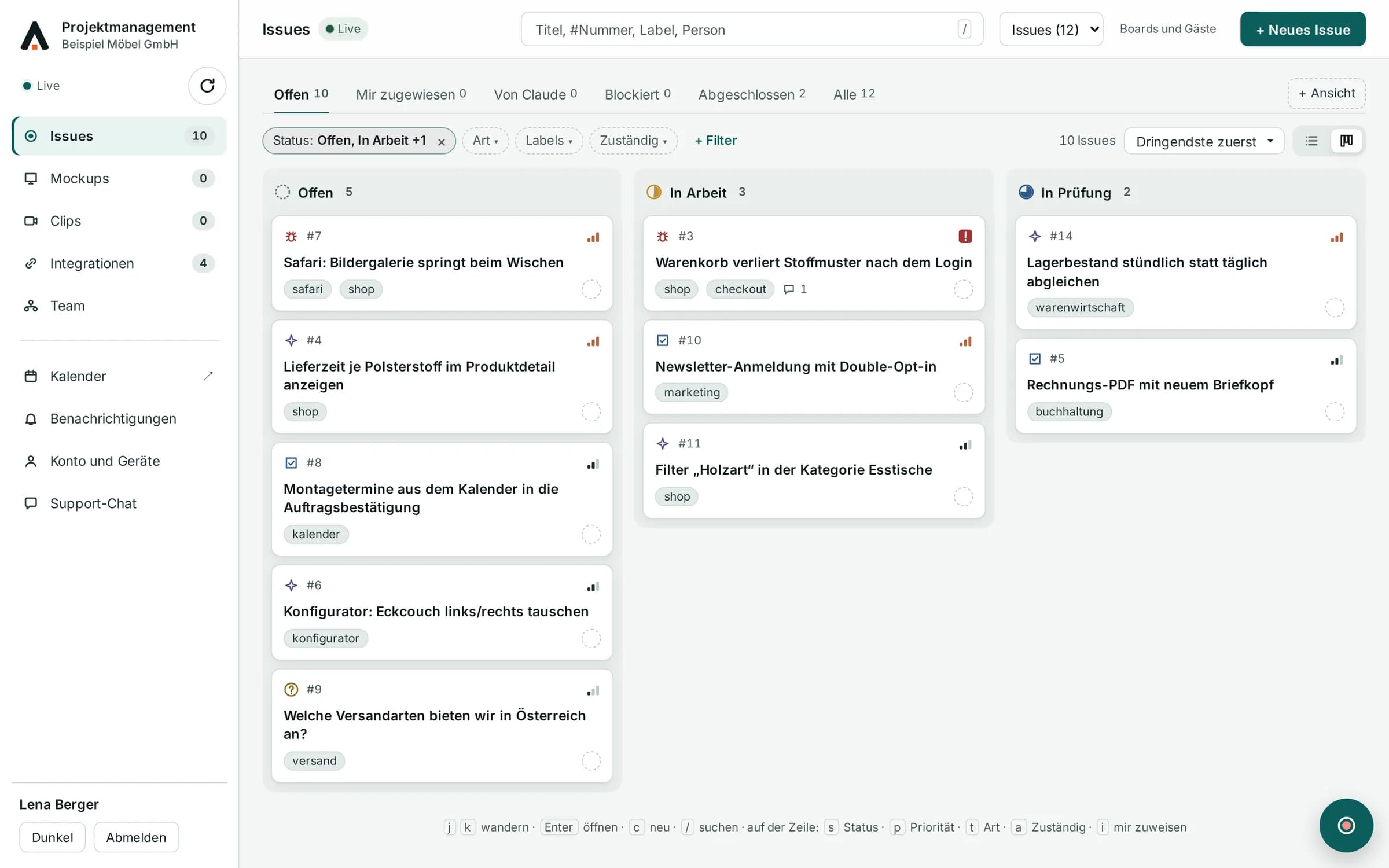Open Mockups in sidebar
The width and height of the screenshot is (1389, 868).
click(x=119, y=178)
